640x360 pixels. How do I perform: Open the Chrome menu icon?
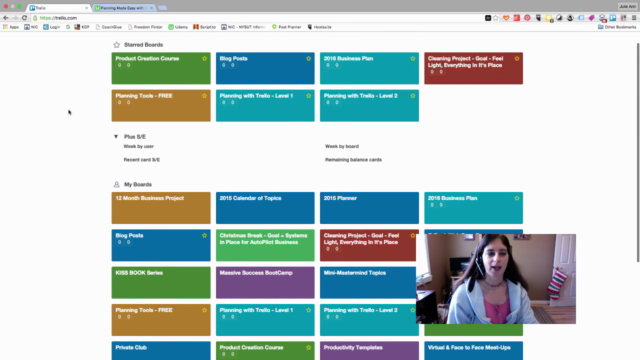634,18
